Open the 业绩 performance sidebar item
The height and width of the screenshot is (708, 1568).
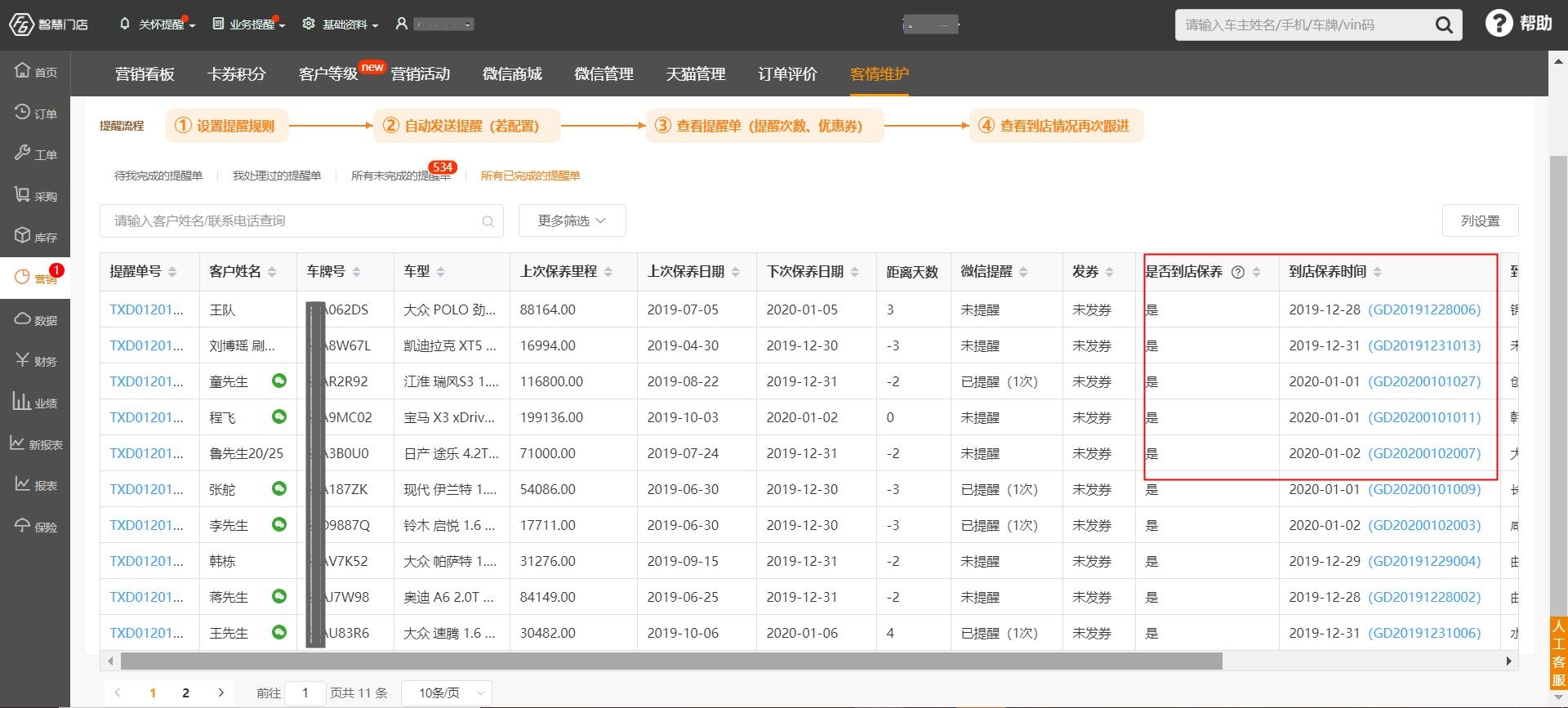(x=35, y=402)
